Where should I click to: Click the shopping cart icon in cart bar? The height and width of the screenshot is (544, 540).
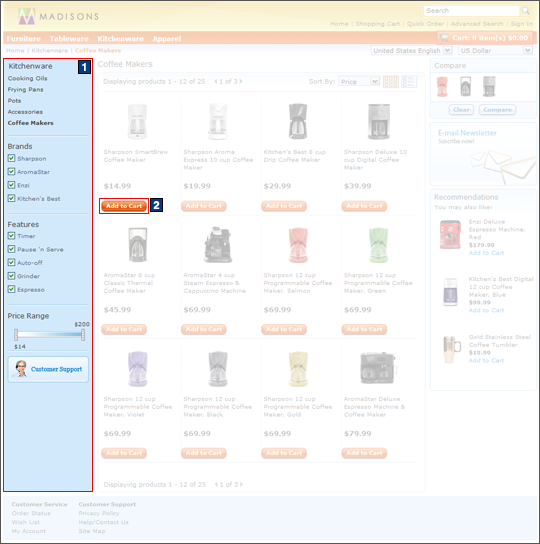[444, 37]
